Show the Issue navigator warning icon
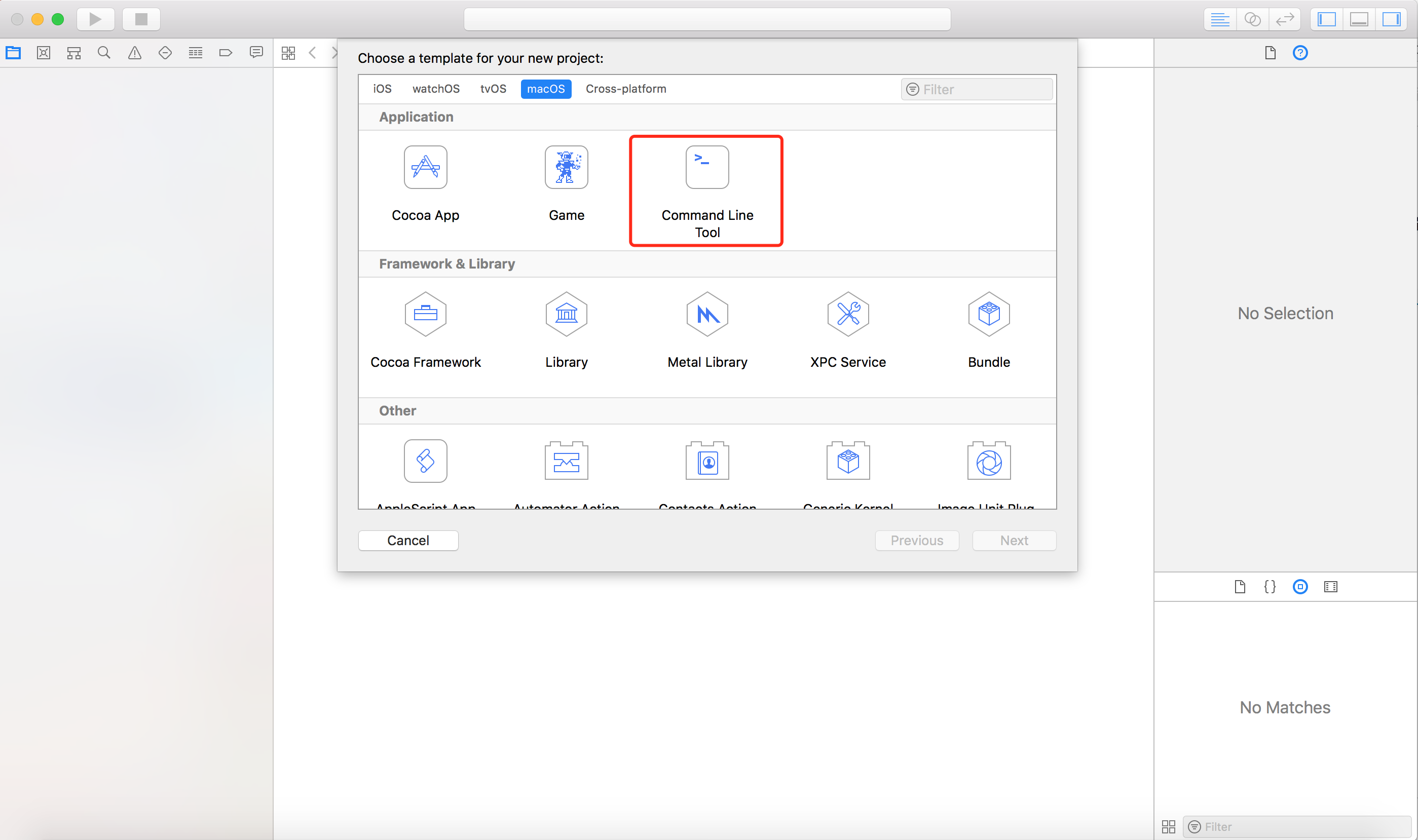 (x=134, y=53)
